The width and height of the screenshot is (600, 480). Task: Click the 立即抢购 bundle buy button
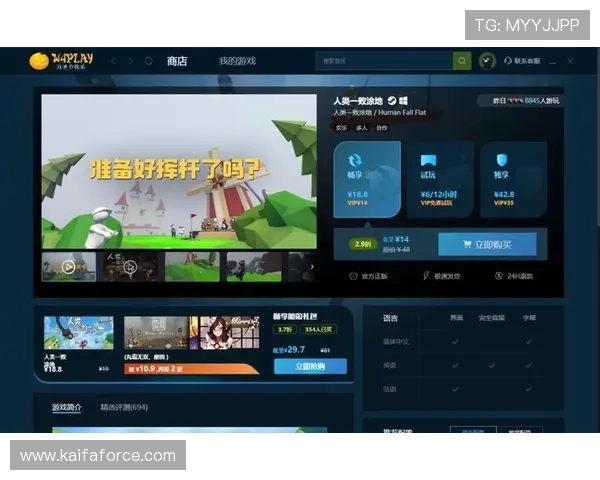click(310, 366)
